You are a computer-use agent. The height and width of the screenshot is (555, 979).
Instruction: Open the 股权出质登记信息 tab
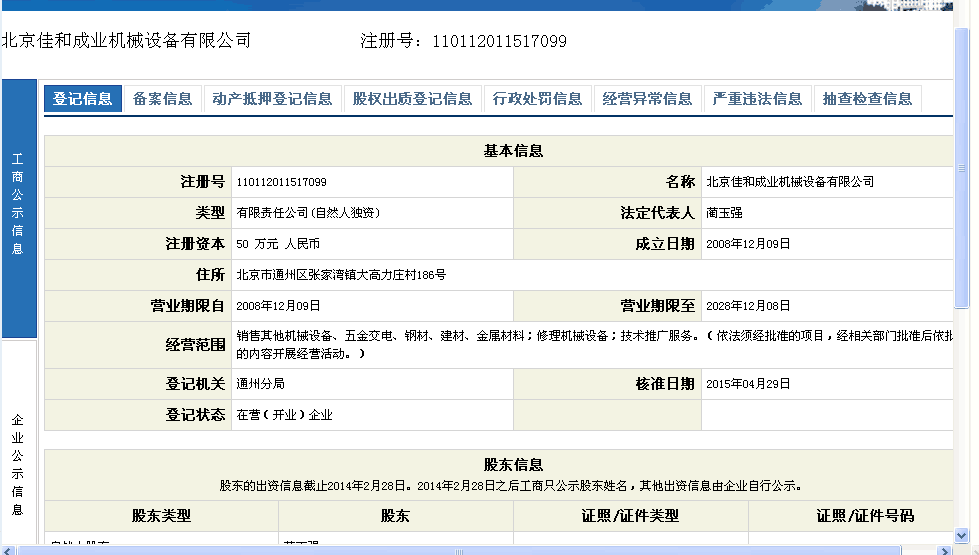[x=412, y=99]
